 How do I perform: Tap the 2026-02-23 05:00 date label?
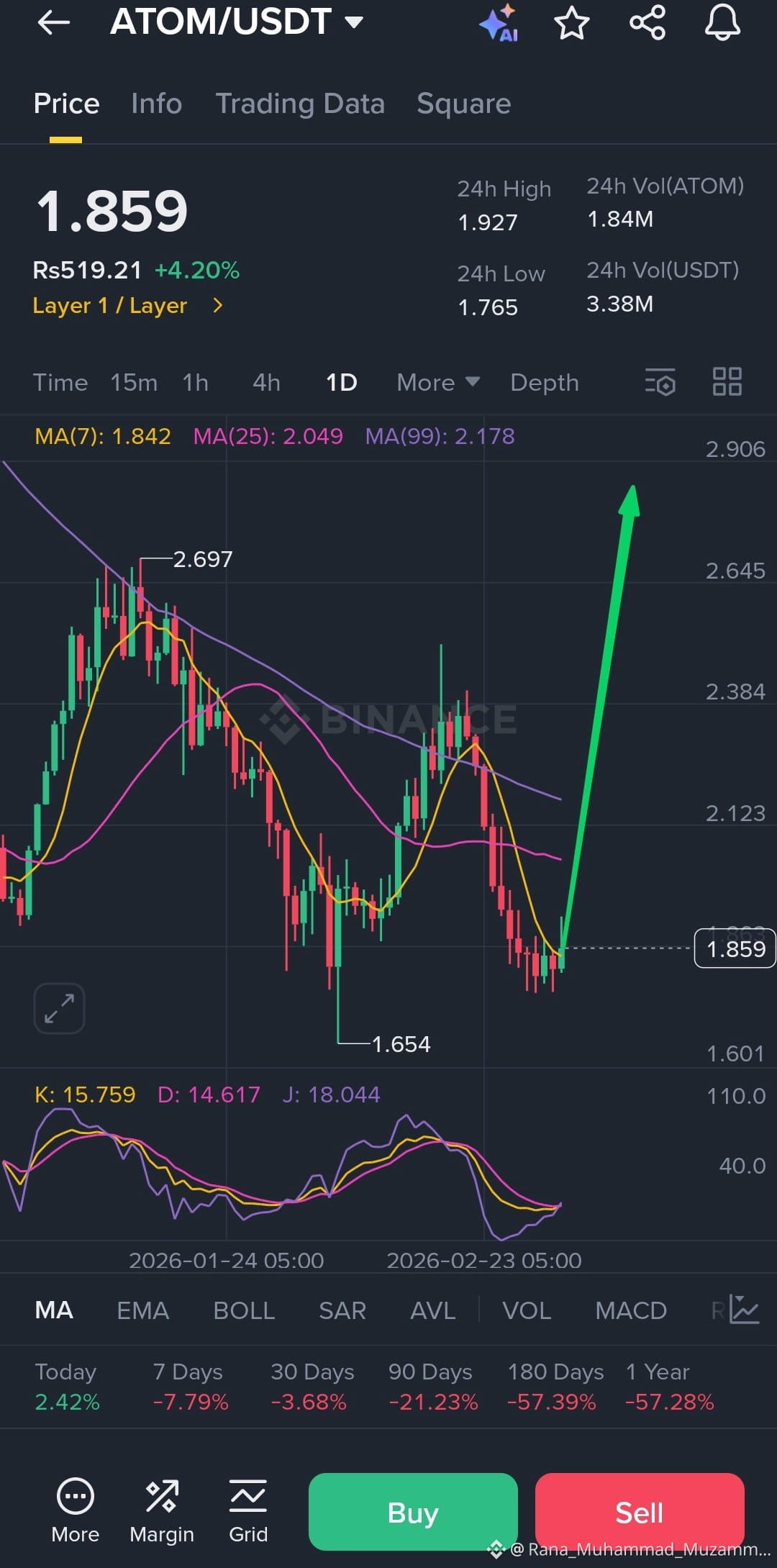484,1261
